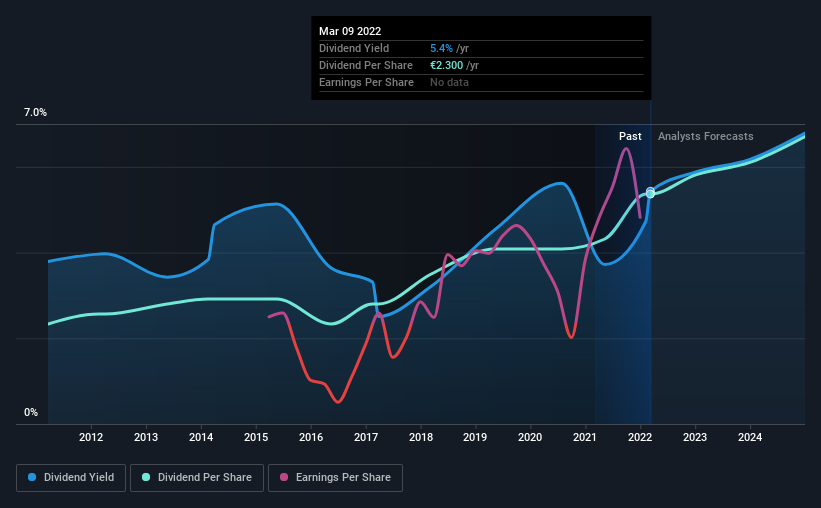Click the 2015 x-axis label
821x508 pixels.
[x=256, y=437]
